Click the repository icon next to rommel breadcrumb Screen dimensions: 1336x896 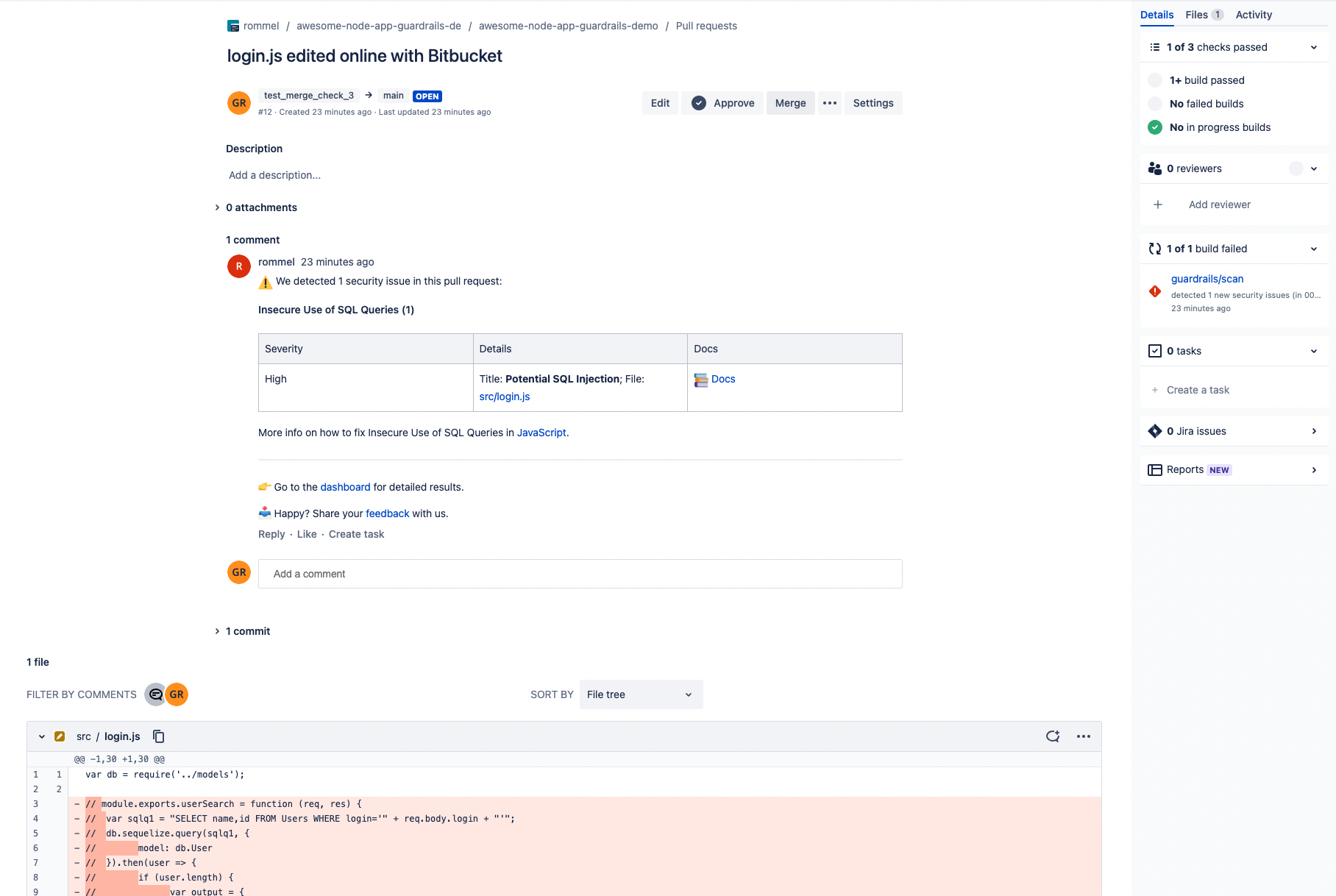pos(233,26)
